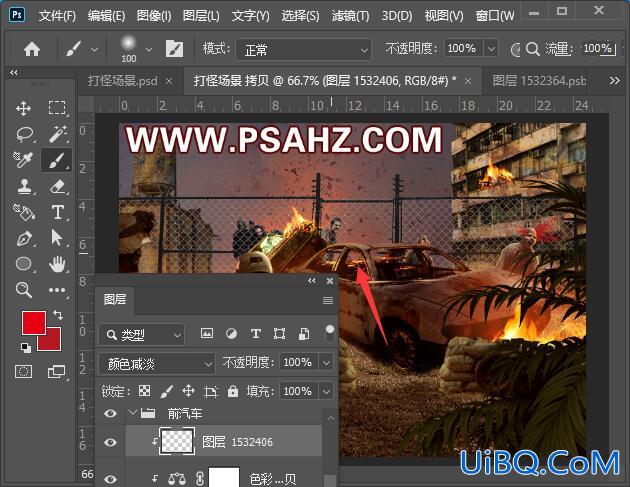630x487 pixels.
Task: Select the Magic Wand tool
Action: point(57,134)
